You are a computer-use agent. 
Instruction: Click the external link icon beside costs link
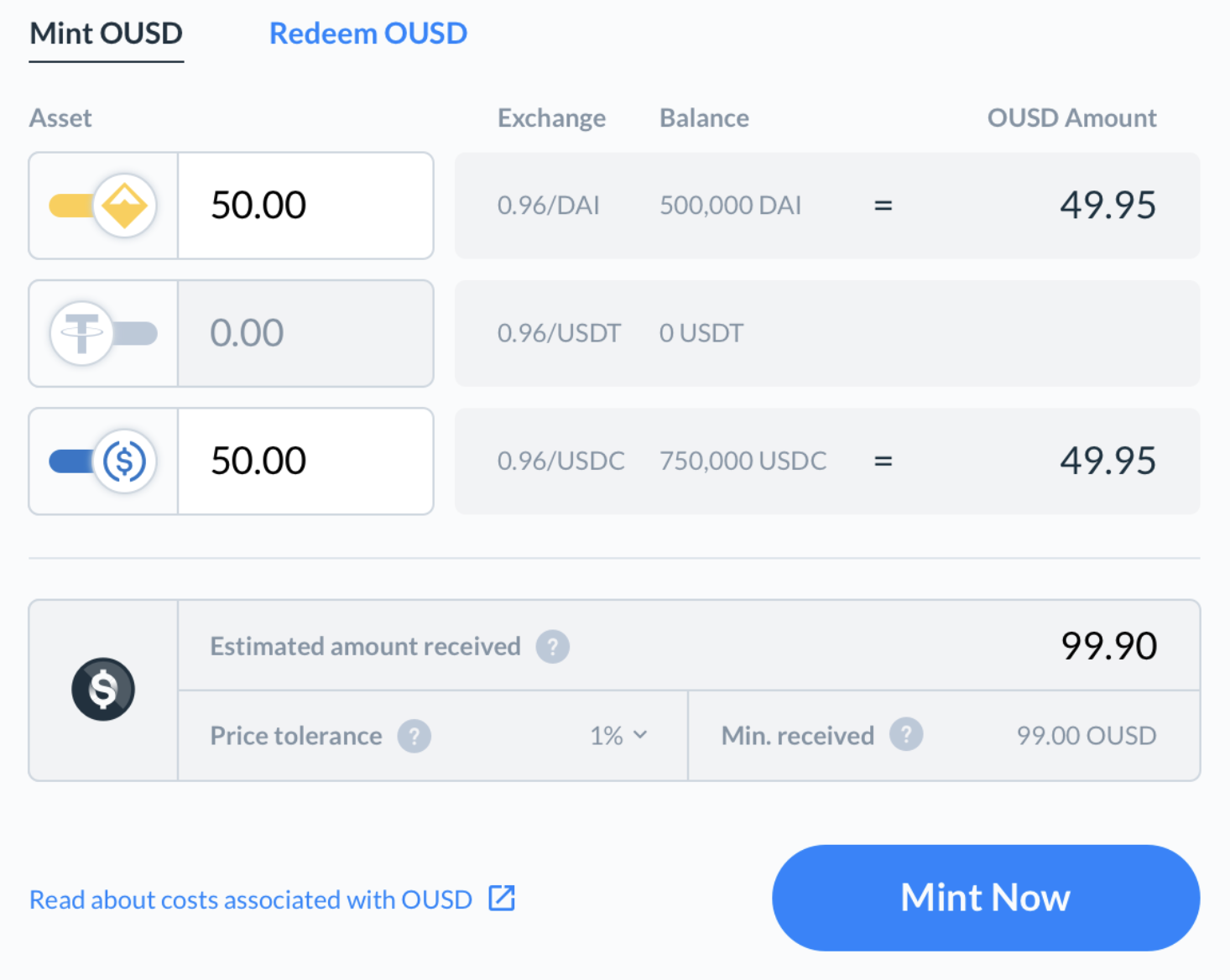click(501, 899)
